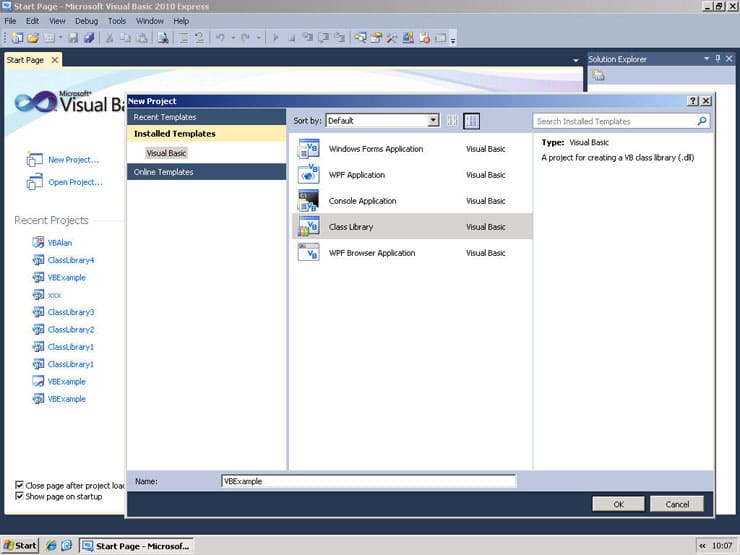Open the Debug menu
Image resolution: width=740 pixels, height=555 pixels.
click(86, 21)
